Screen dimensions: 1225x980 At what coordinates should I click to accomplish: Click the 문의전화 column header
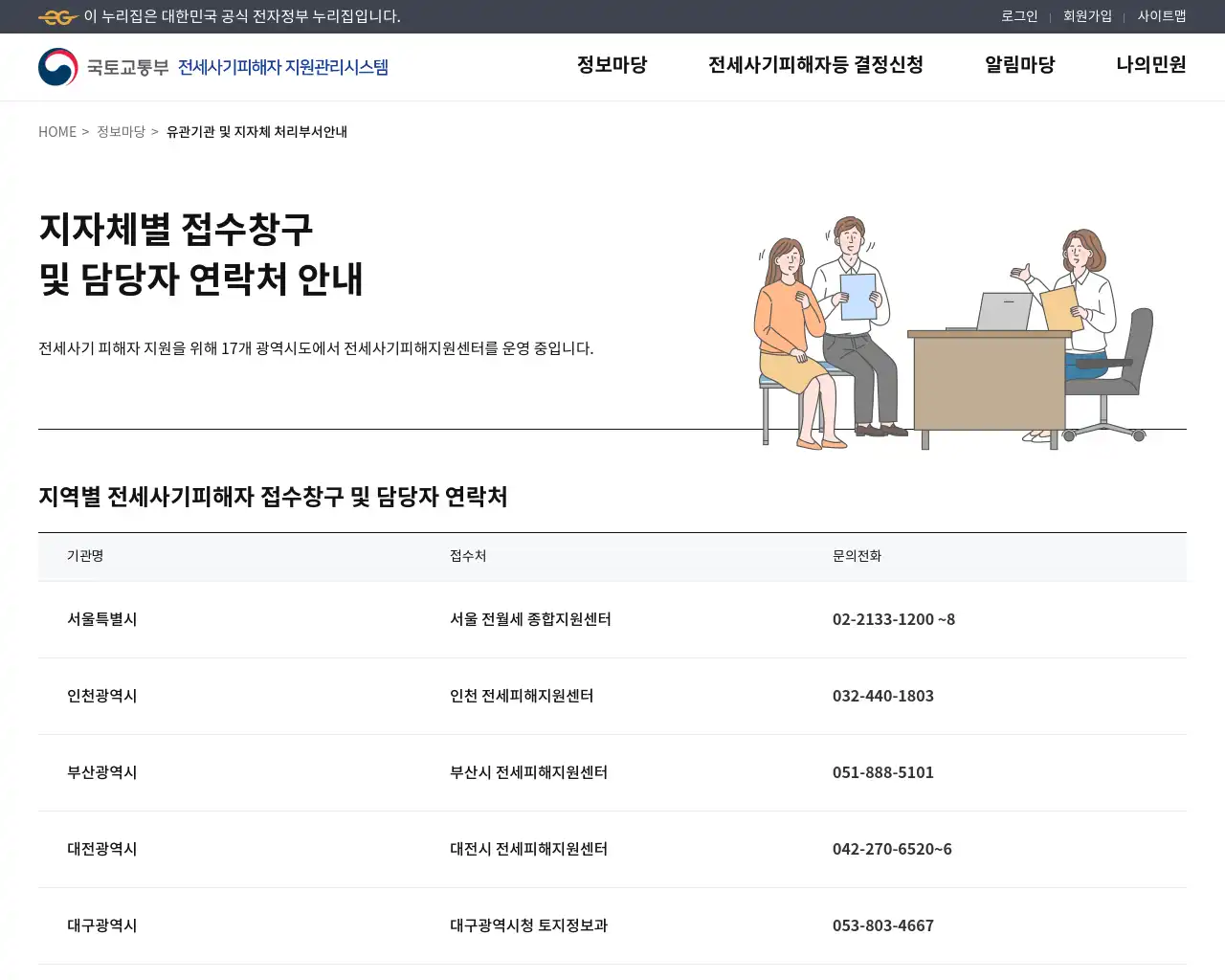coord(857,556)
